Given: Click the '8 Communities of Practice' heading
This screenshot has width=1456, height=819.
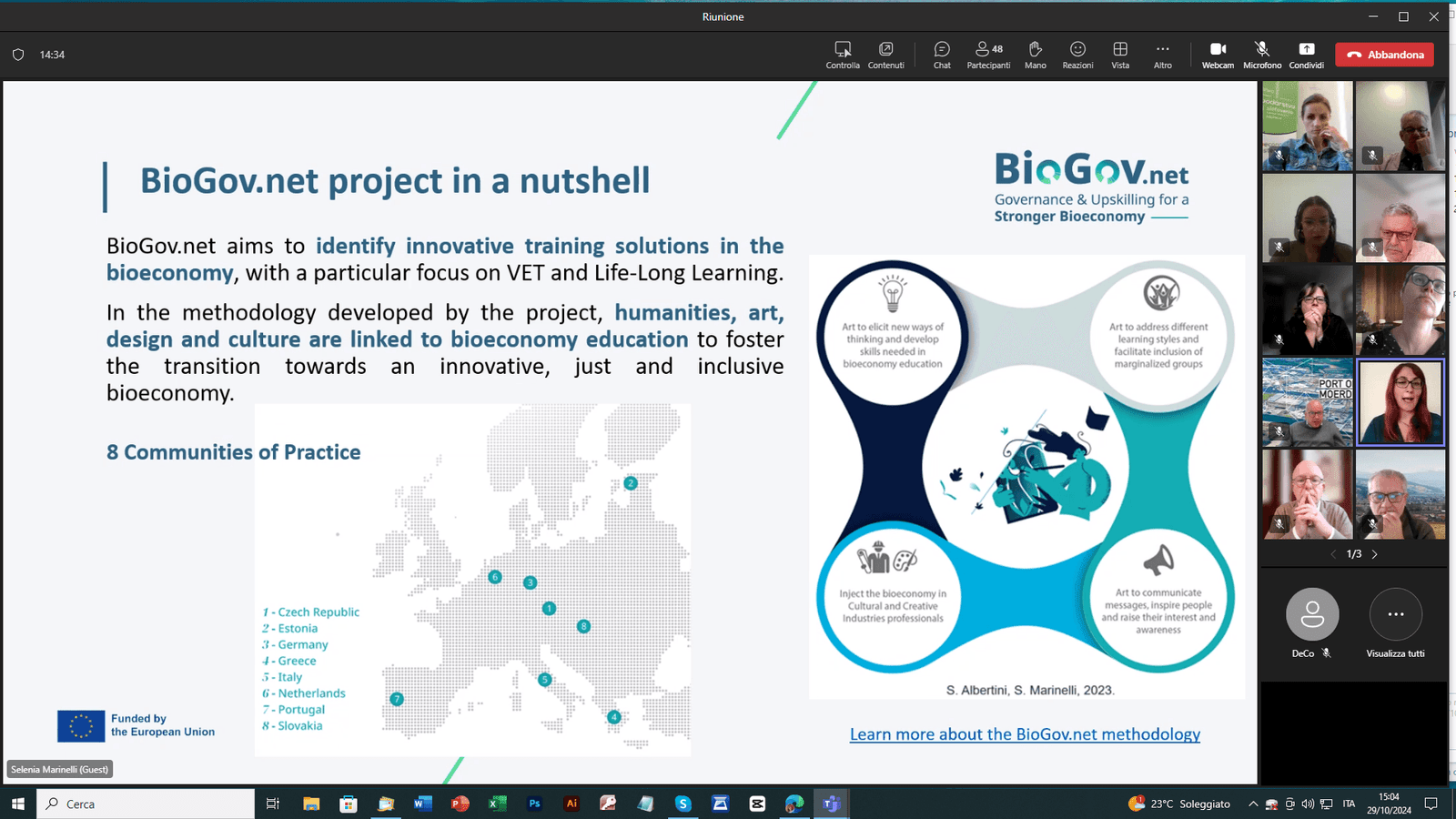Looking at the screenshot, I should click(x=233, y=452).
